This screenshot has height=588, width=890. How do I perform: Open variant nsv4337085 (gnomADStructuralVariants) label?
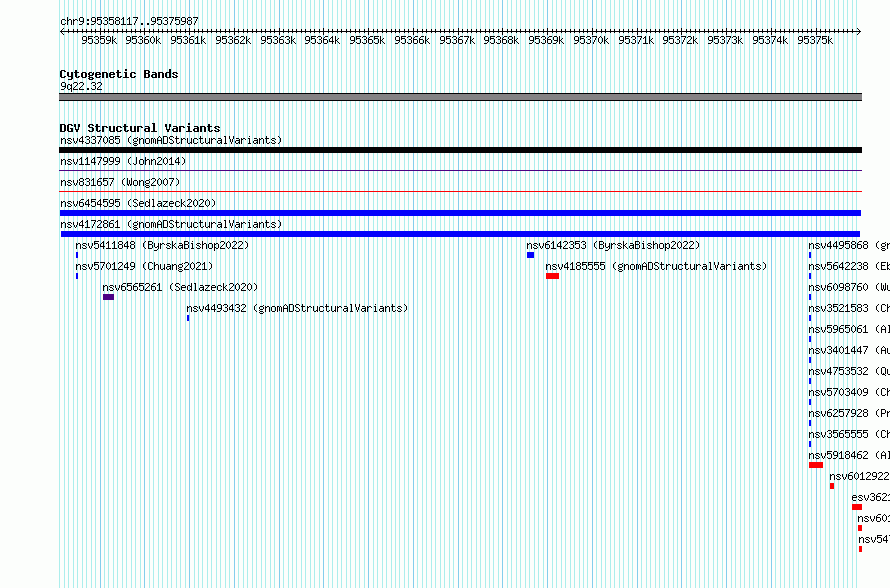point(171,140)
